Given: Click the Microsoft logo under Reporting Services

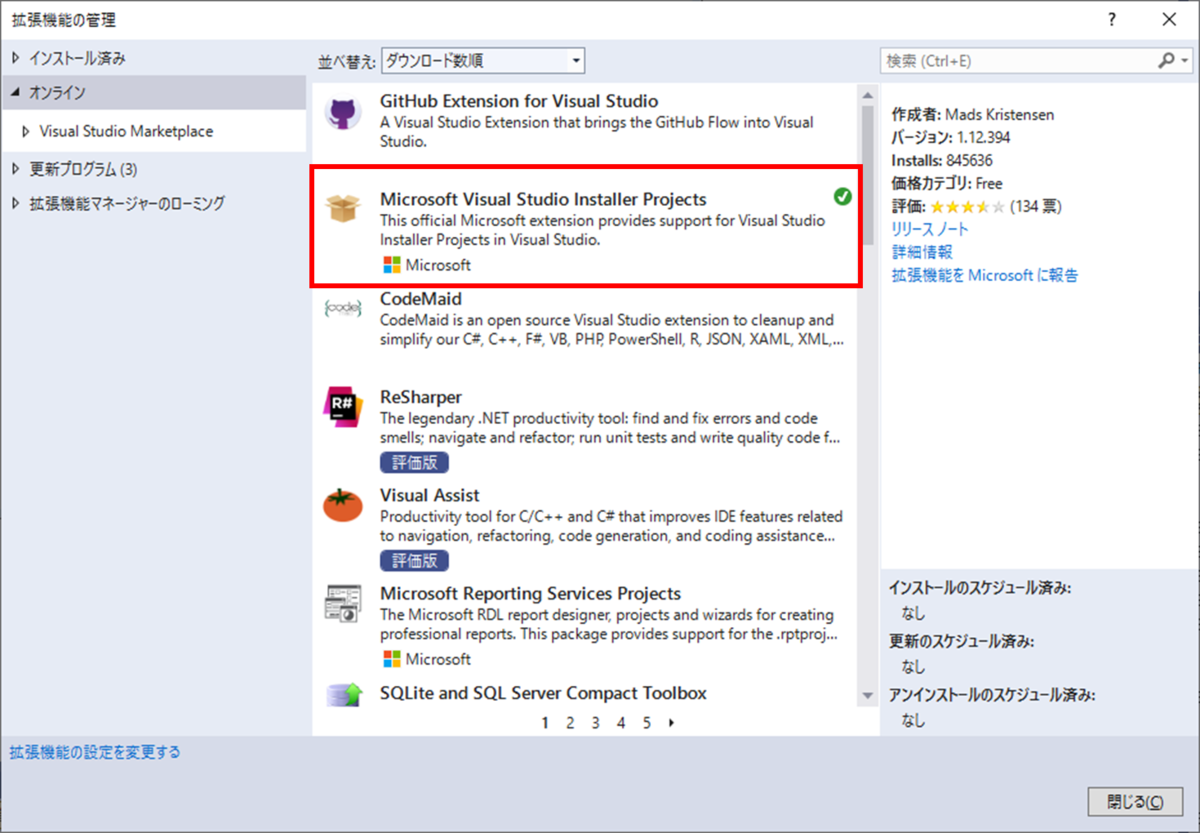Looking at the screenshot, I should pyautogui.click(x=391, y=659).
